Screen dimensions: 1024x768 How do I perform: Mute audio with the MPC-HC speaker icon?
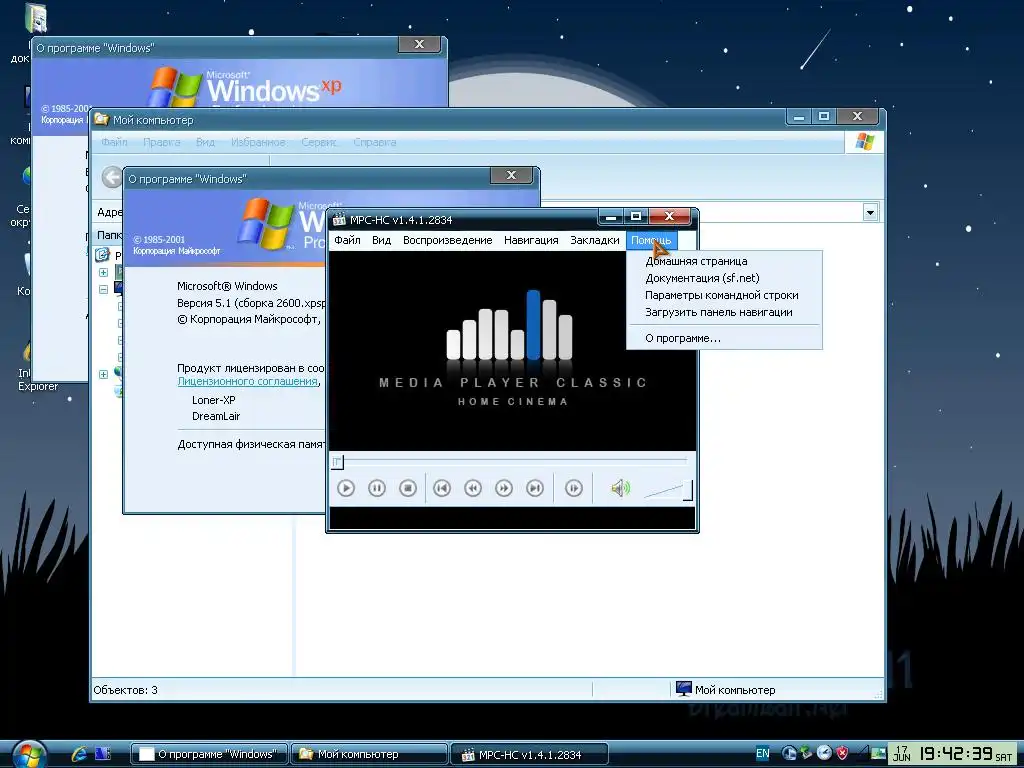pyautogui.click(x=620, y=488)
